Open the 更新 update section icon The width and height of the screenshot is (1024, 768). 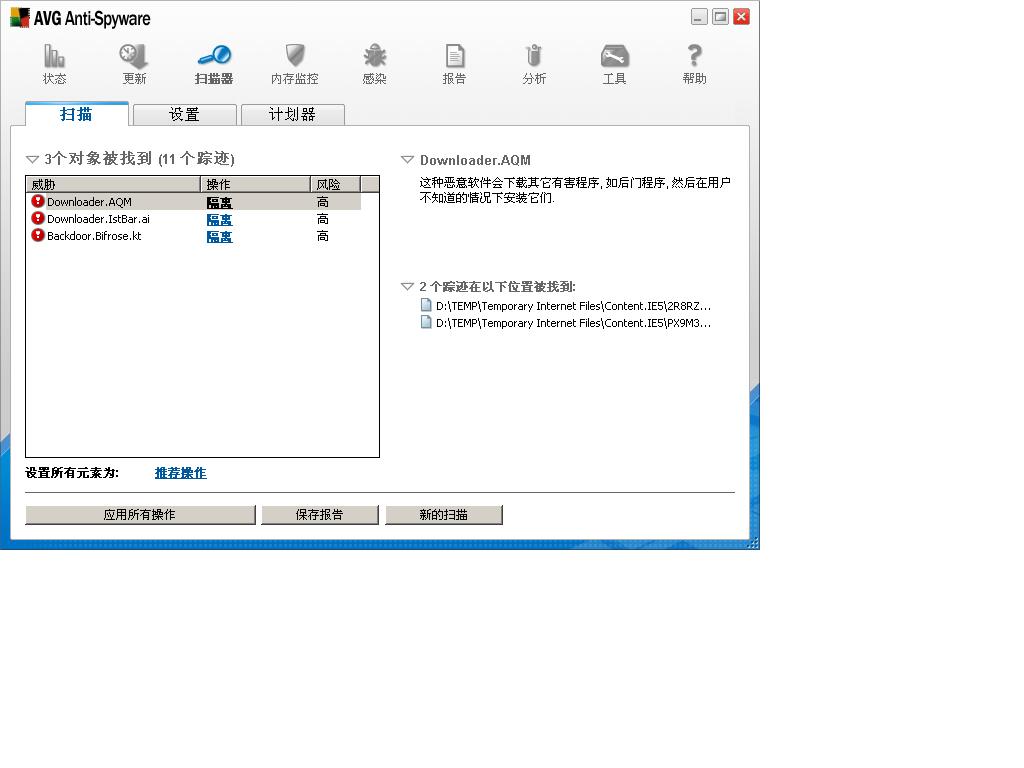(x=134, y=57)
